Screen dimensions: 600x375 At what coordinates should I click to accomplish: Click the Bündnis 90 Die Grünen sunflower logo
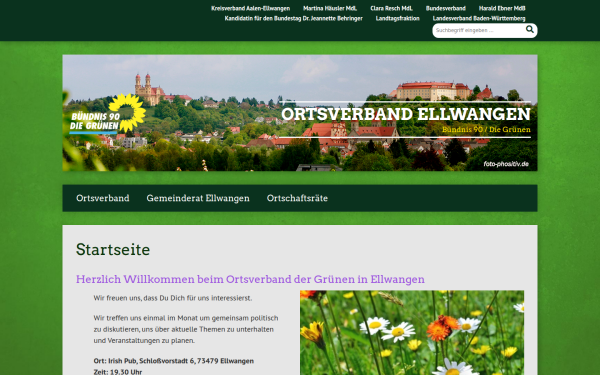tap(108, 114)
